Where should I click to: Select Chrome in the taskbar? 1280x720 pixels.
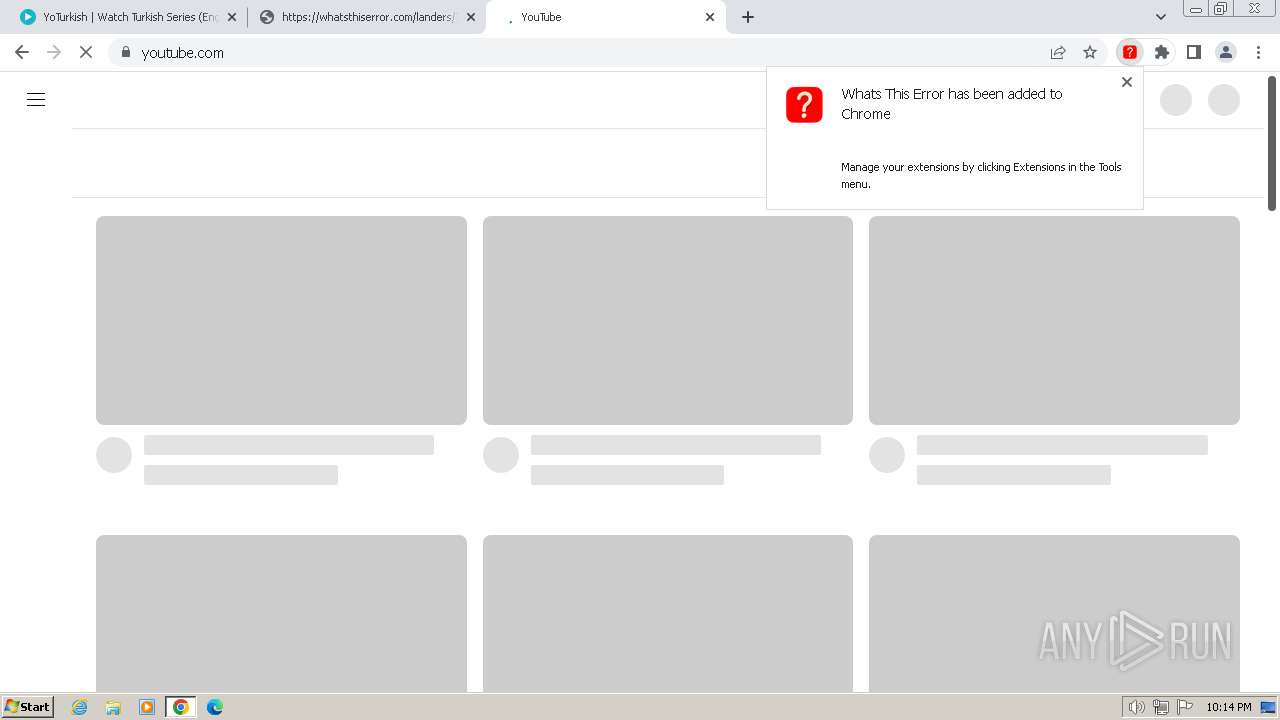[x=180, y=707]
